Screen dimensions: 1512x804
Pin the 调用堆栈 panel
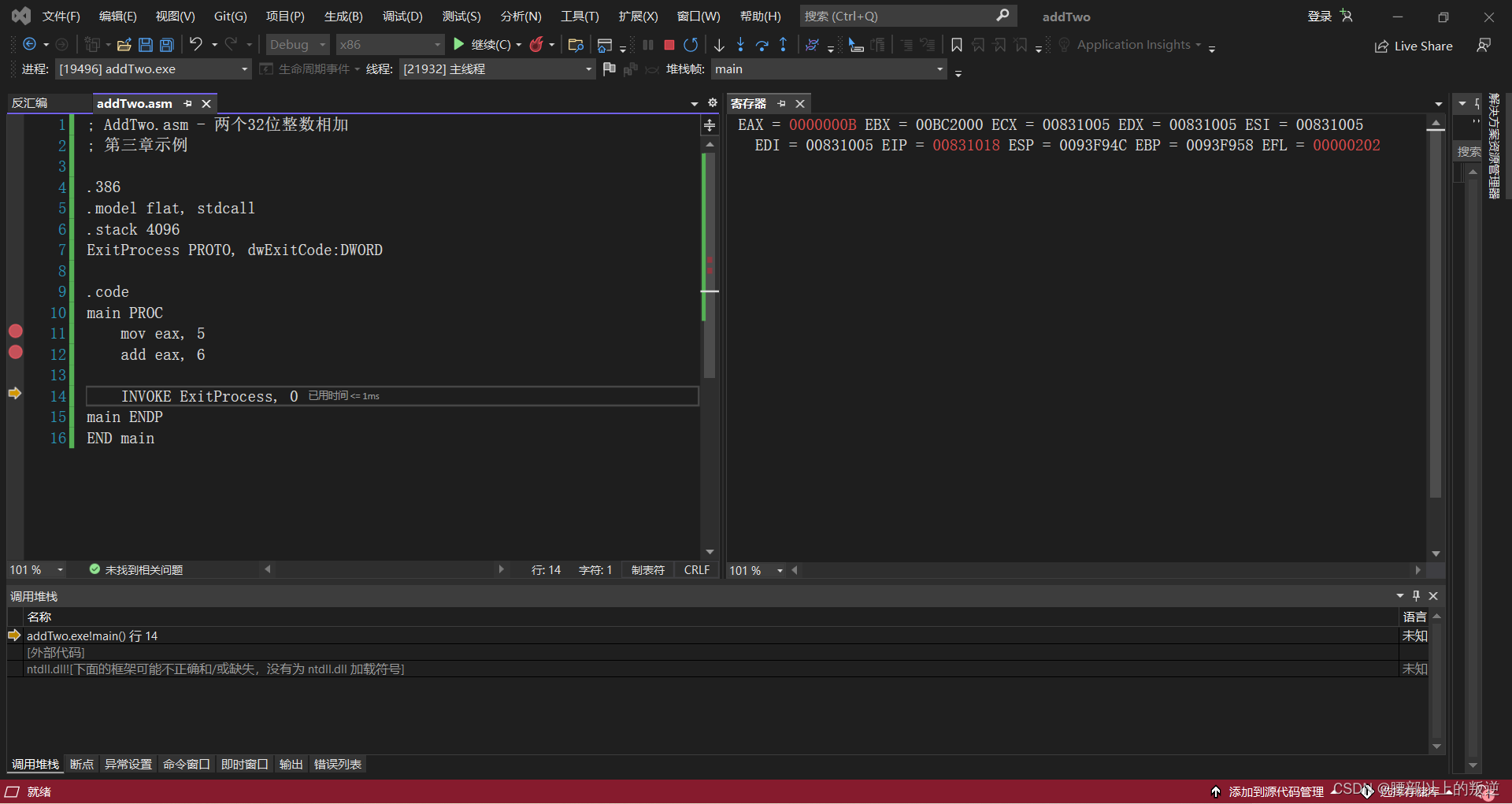click(x=1416, y=596)
